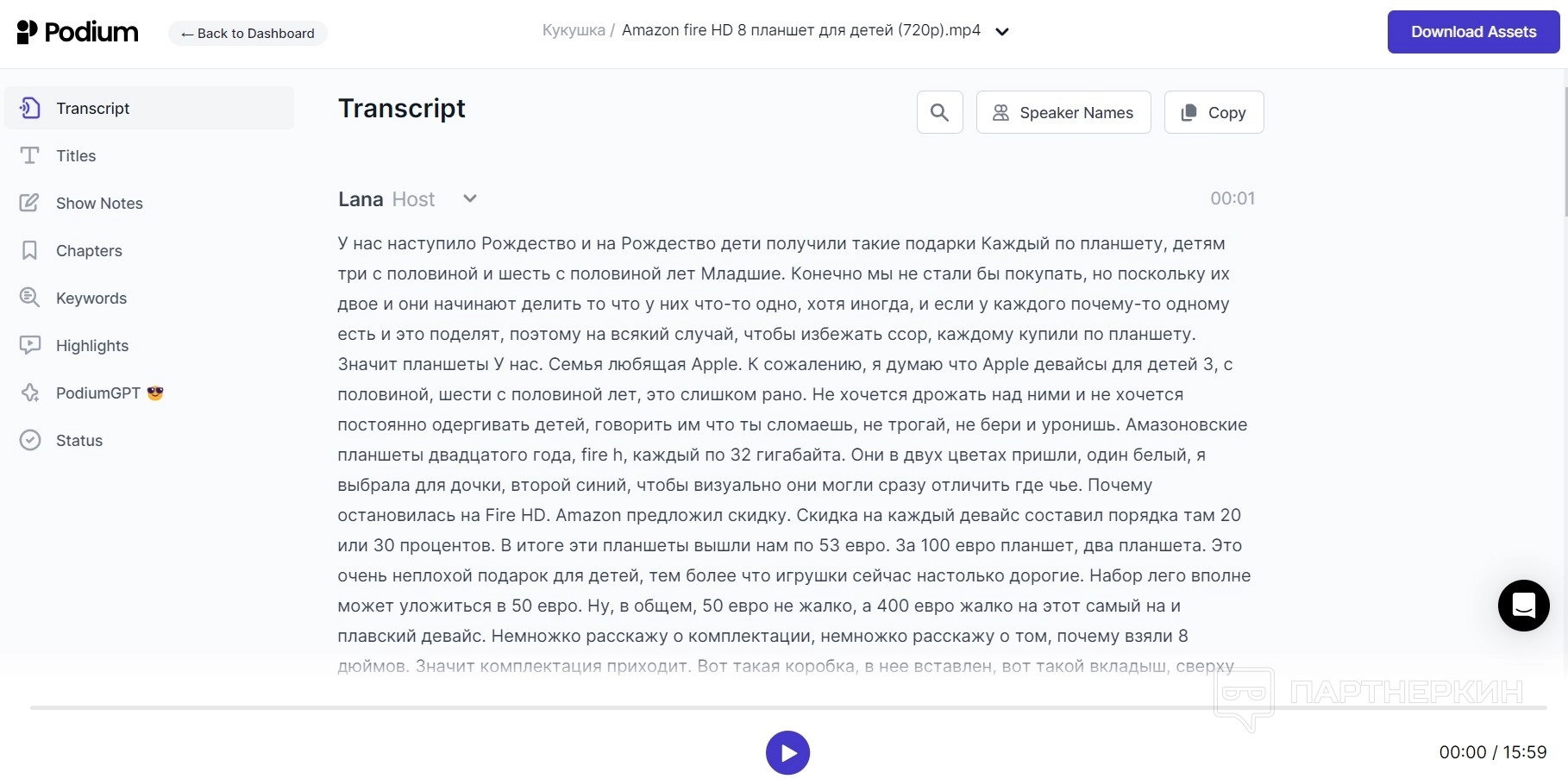Copy the transcript text
The width and height of the screenshot is (1568, 779).
(1214, 112)
